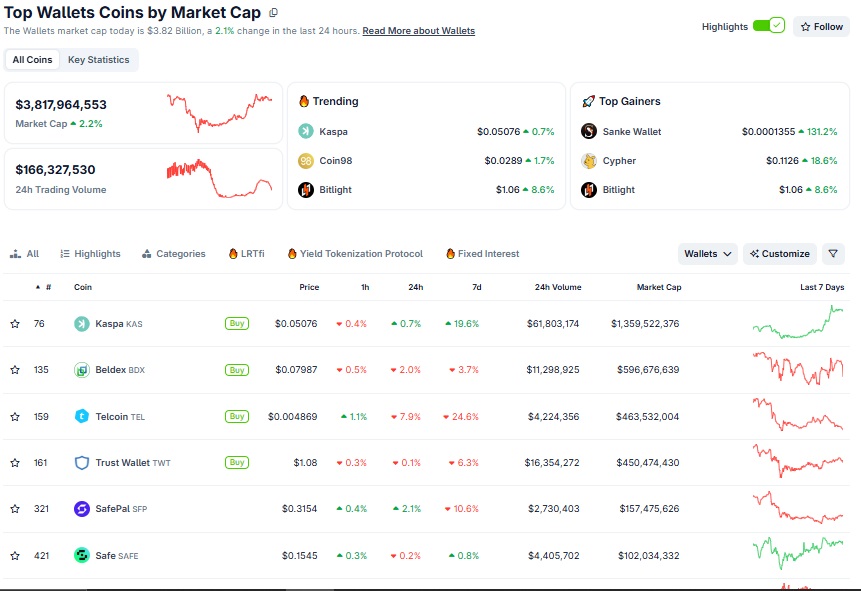Click the SafePal coin logo

82,509
